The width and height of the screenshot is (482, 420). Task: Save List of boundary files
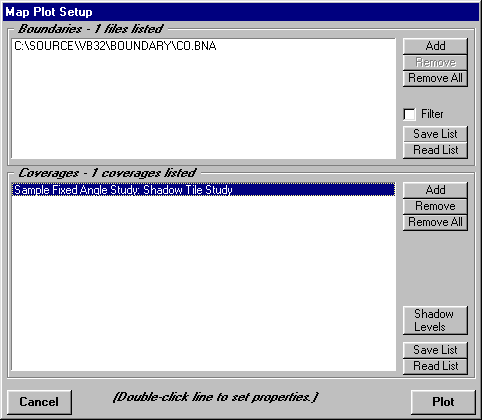coord(435,134)
